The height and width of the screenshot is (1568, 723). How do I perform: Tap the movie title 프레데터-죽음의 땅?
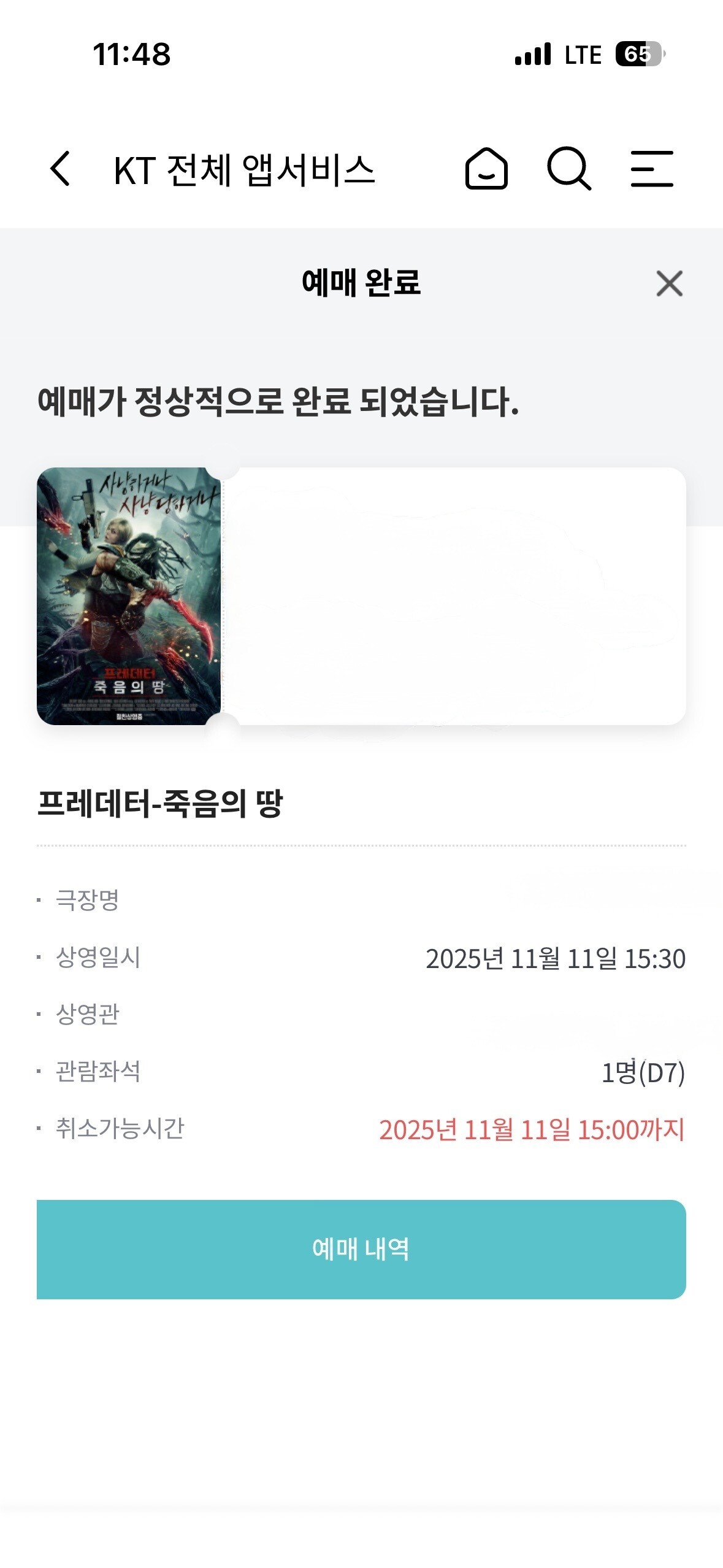tap(160, 803)
